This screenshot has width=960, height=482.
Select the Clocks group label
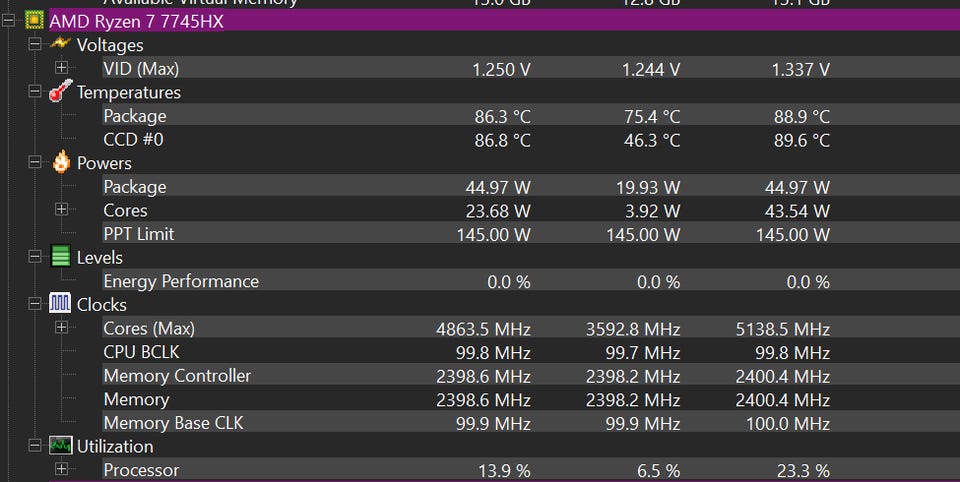[102, 304]
